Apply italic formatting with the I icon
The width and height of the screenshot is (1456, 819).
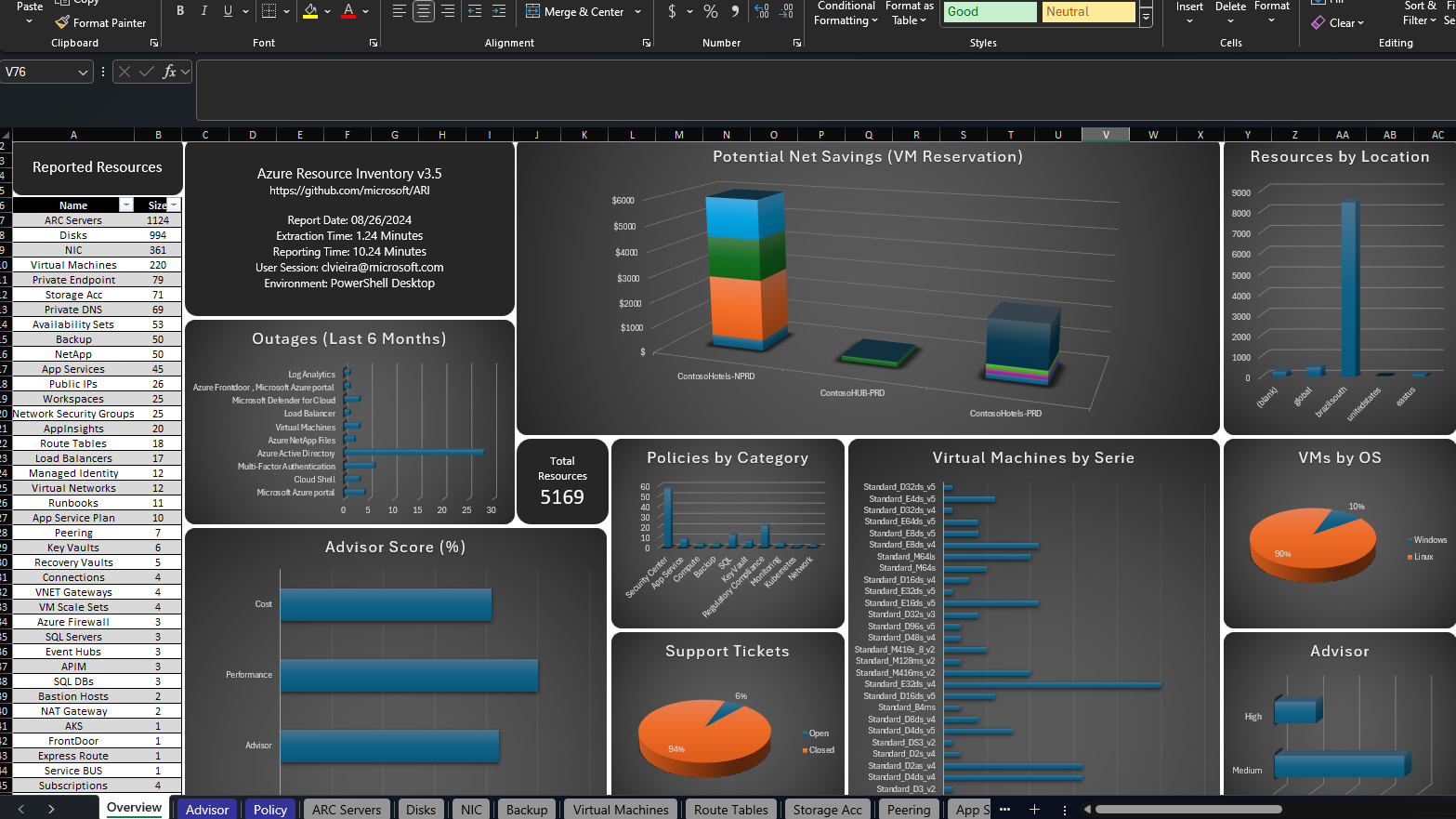click(x=203, y=11)
